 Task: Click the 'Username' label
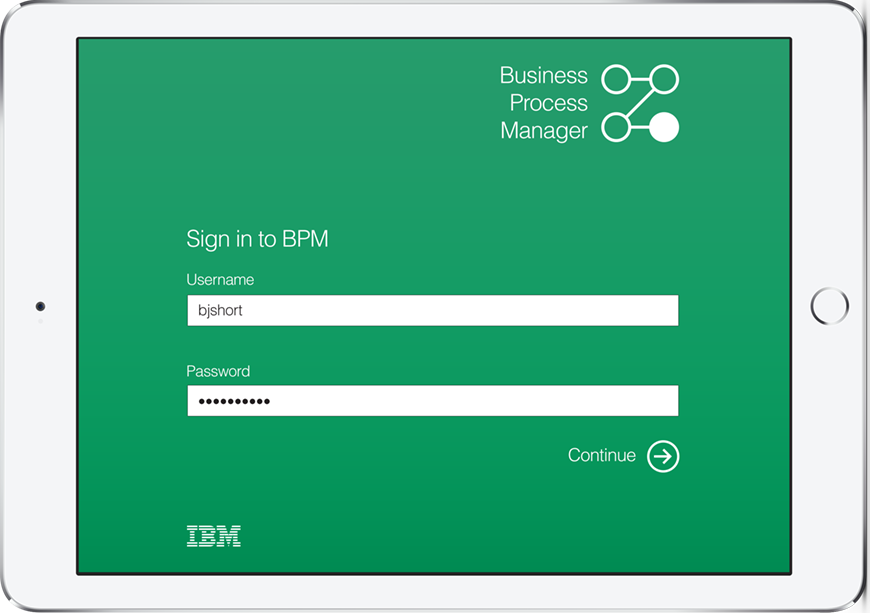[x=220, y=280]
